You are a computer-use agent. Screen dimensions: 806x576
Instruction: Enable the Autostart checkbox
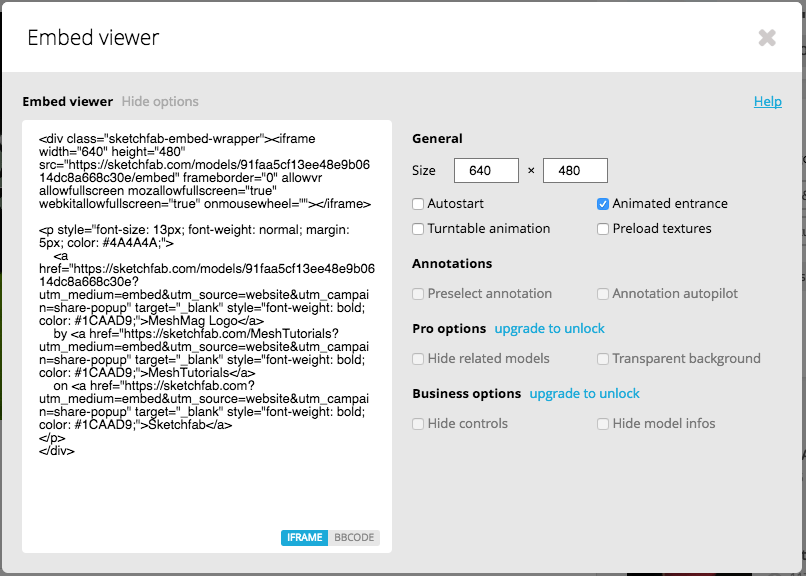click(419, 204)
